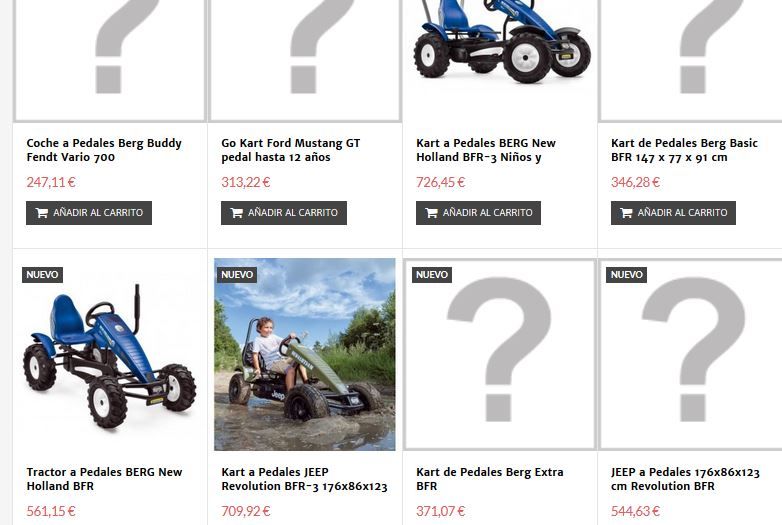The image size is (782, 525).
Task: Open the Kart de Pedales Berg Extra BFR title
Action: (490, 479)
